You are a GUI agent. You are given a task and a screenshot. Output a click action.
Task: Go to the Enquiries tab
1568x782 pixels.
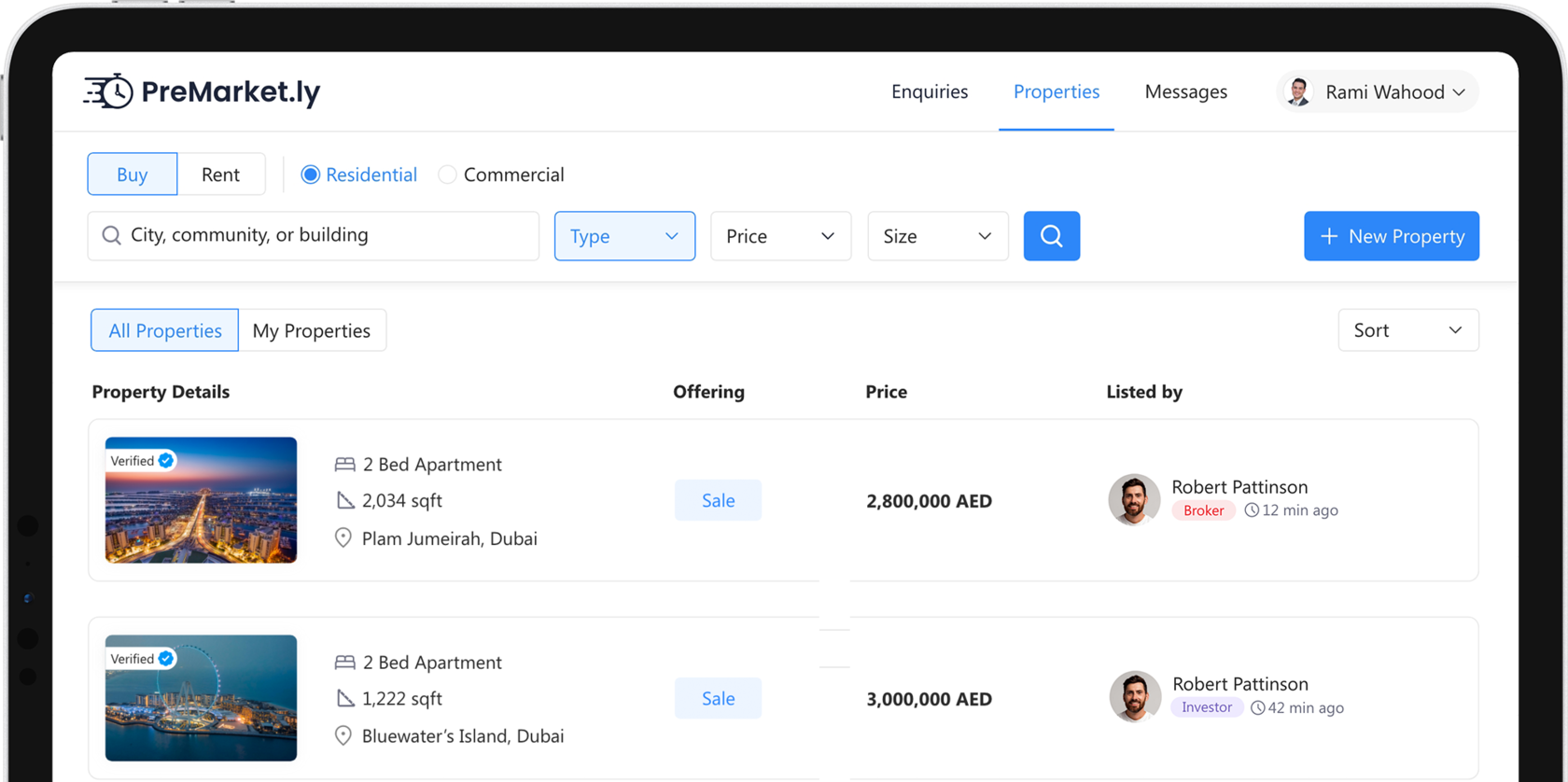pyautogui.click(x=929, y=91)
